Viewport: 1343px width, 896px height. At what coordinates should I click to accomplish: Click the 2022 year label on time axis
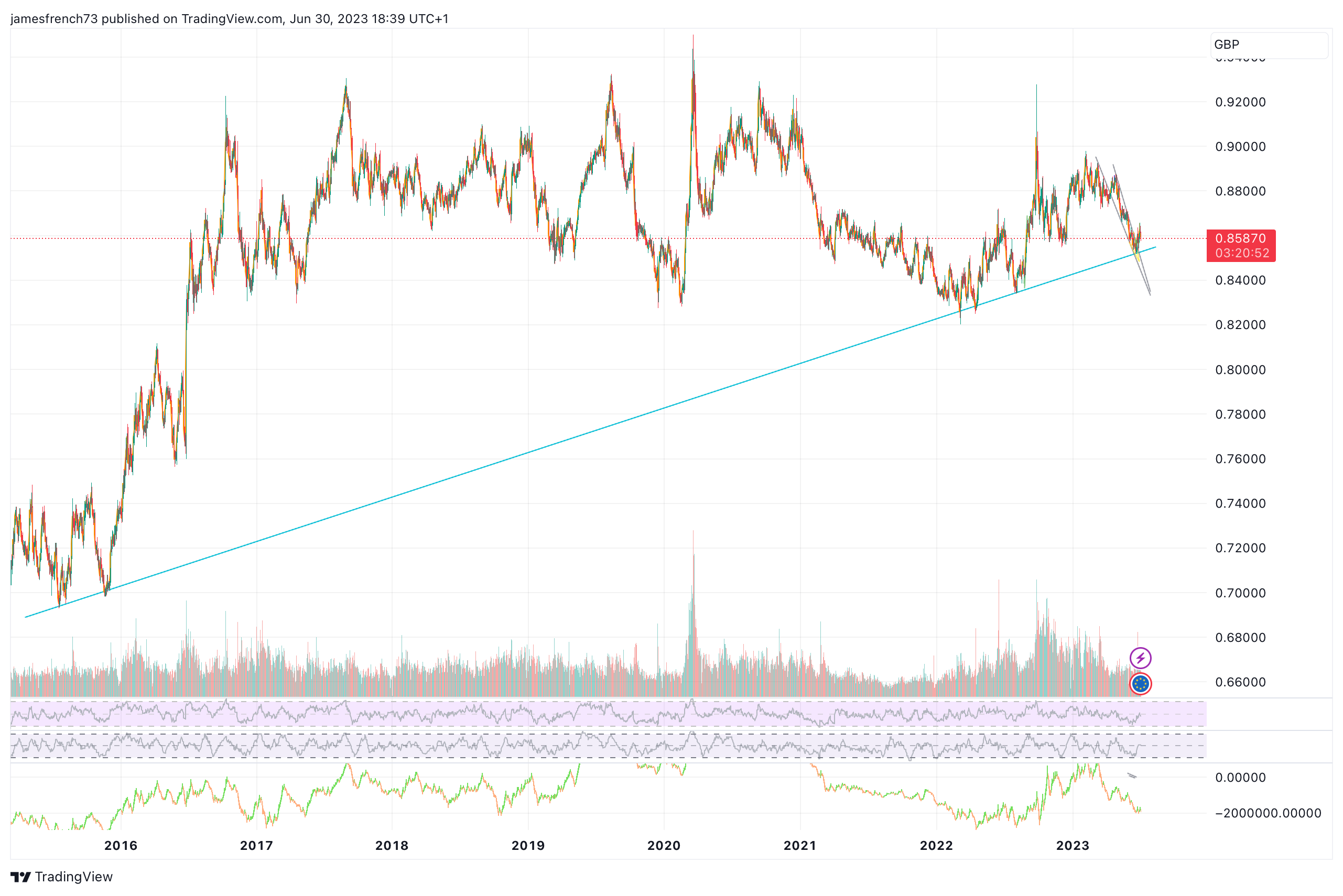coord(936,845)
